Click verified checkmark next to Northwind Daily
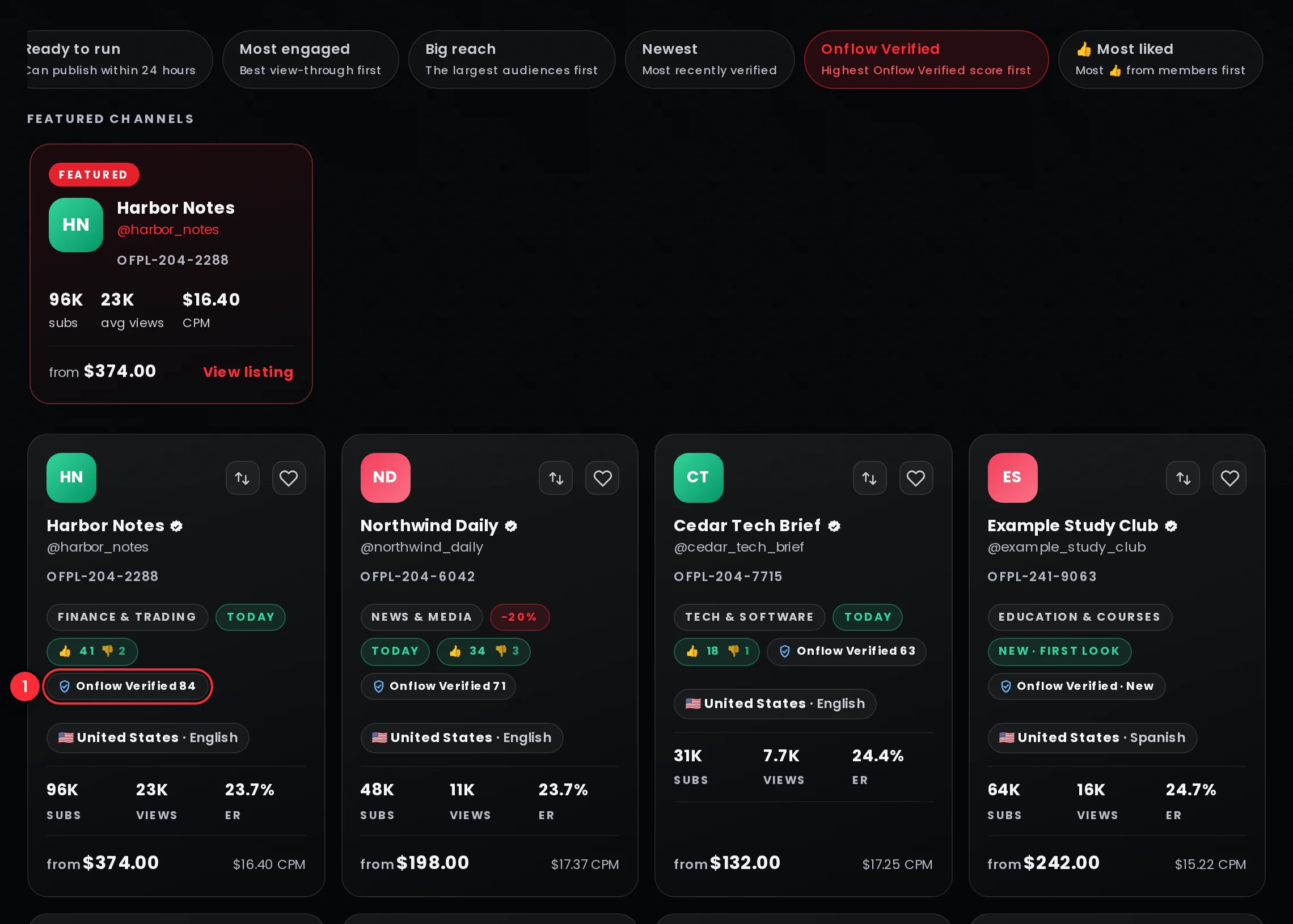 point(511,525)
